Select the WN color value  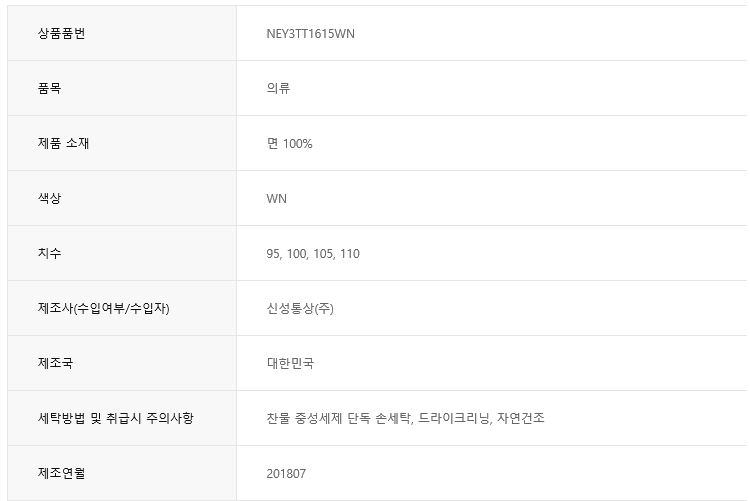[276, 198]
